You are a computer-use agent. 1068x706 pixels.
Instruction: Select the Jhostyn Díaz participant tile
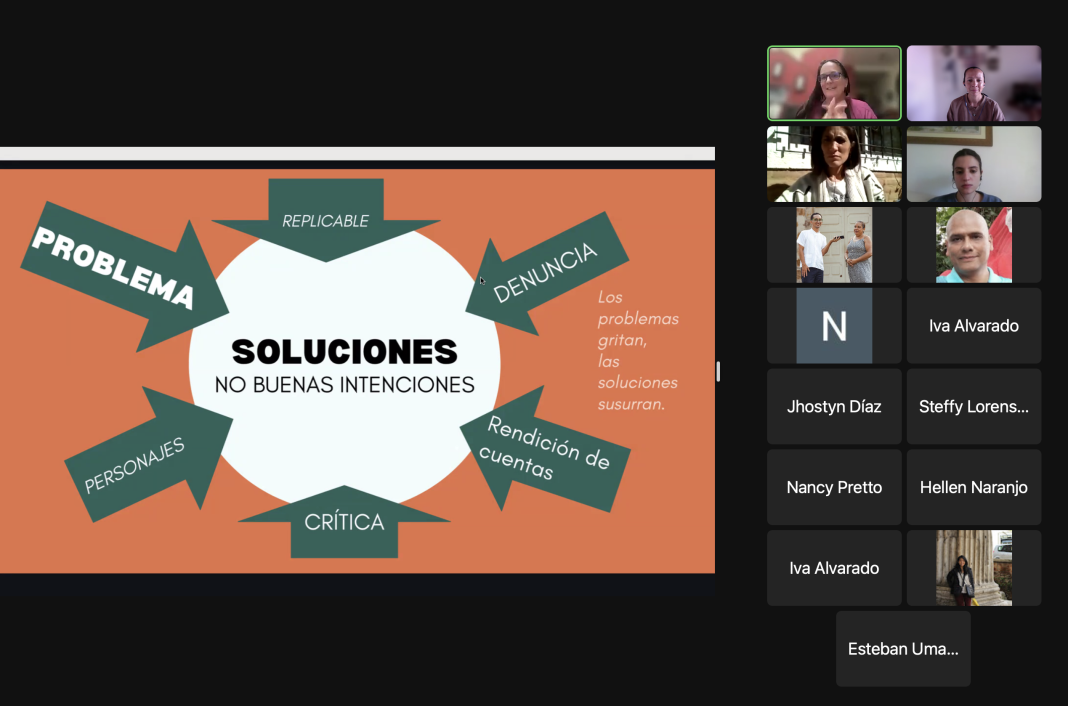pos(834,406)
